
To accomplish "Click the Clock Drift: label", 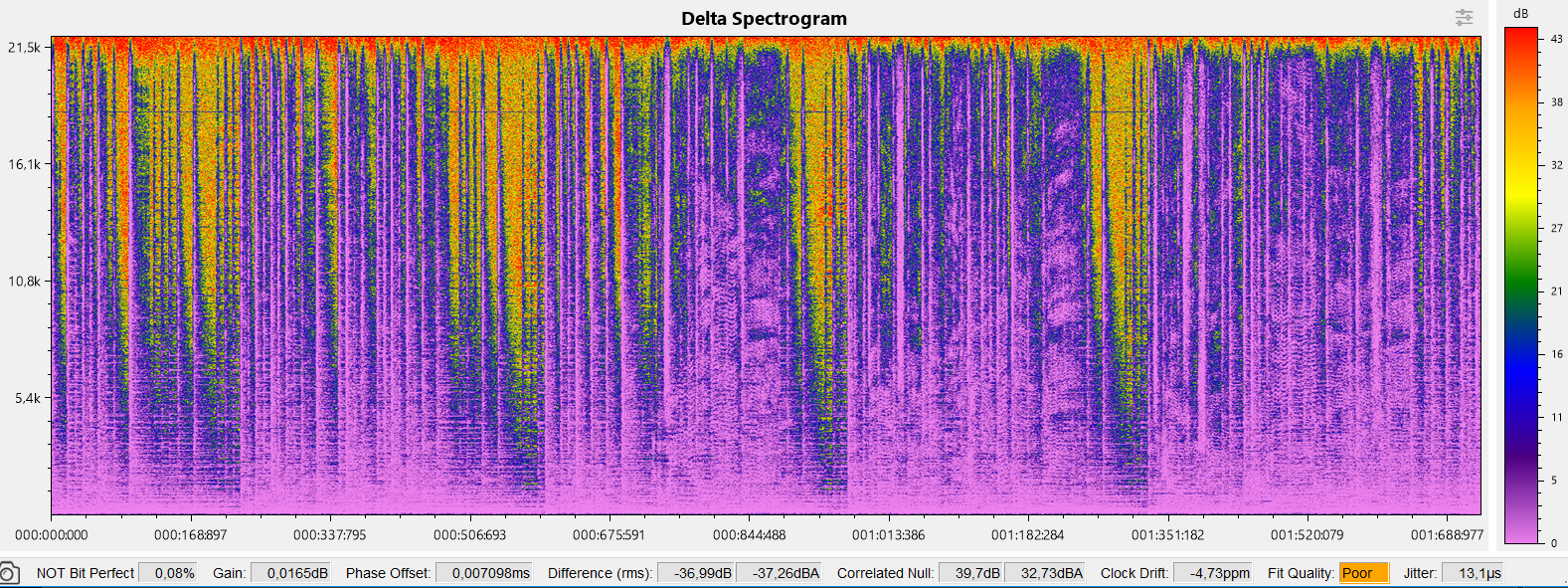I will point(1134,573).
